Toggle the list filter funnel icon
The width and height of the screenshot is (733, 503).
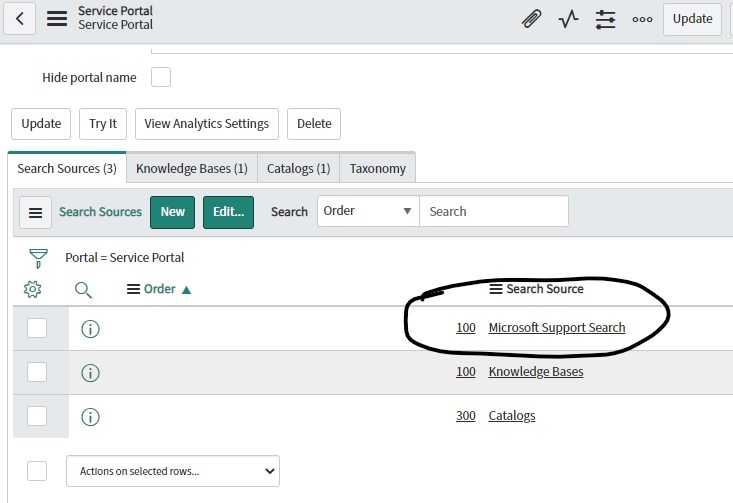[x=38, y=258]
